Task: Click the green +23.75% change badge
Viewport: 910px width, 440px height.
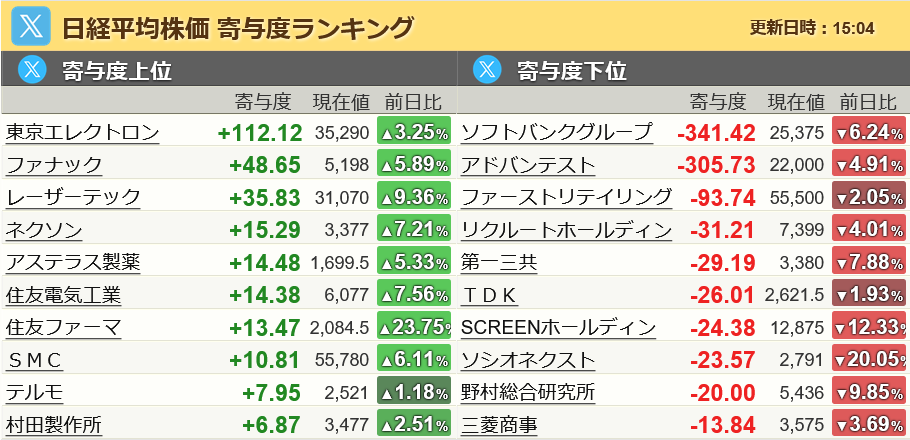Action: tap(414, 328)
